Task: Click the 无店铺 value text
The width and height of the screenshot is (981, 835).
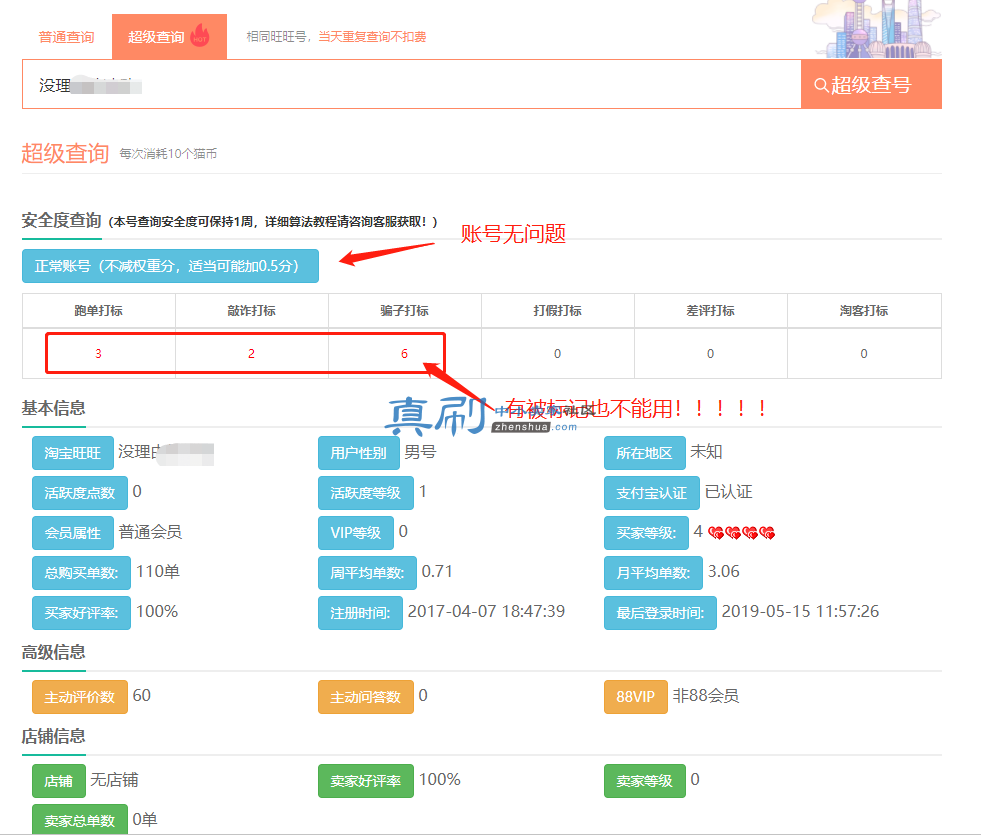Action: click(114, 780)
